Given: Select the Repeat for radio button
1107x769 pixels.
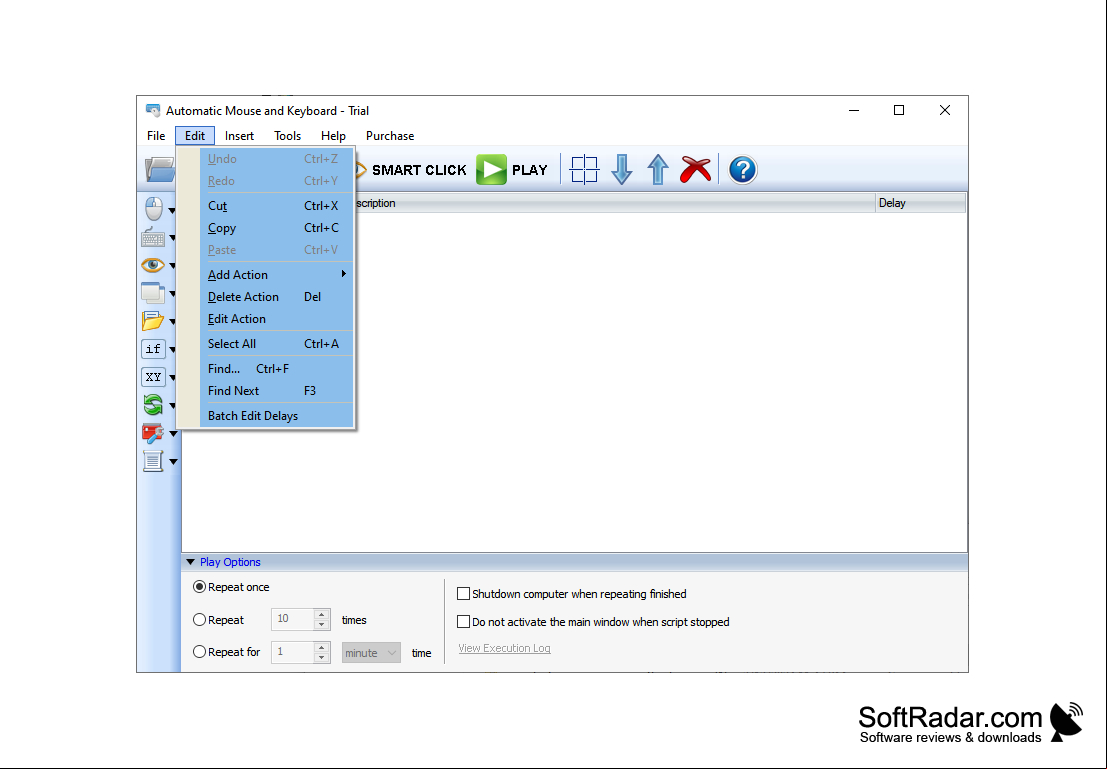Looking at the screenshot, I should pos(199,652).
